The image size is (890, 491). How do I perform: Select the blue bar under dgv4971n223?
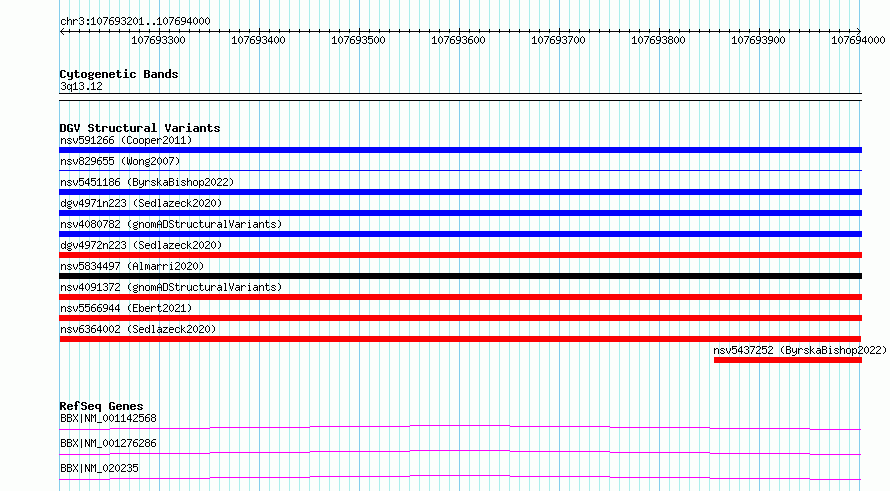click(x=460, y=213)
